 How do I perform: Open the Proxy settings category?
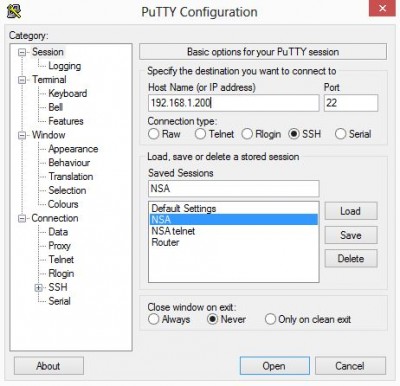59,246
